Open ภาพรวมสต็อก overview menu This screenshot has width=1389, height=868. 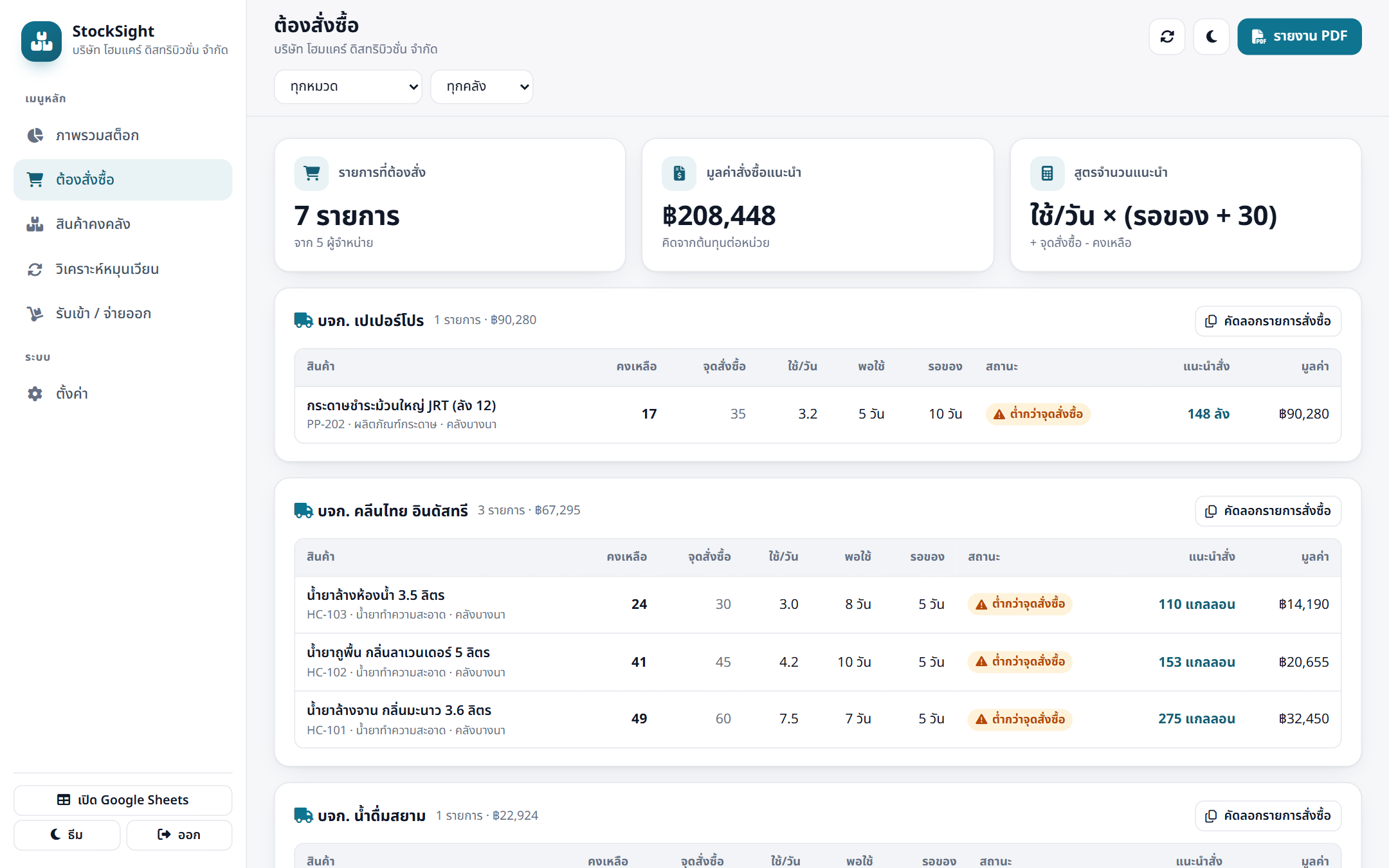tap(123, 135)
